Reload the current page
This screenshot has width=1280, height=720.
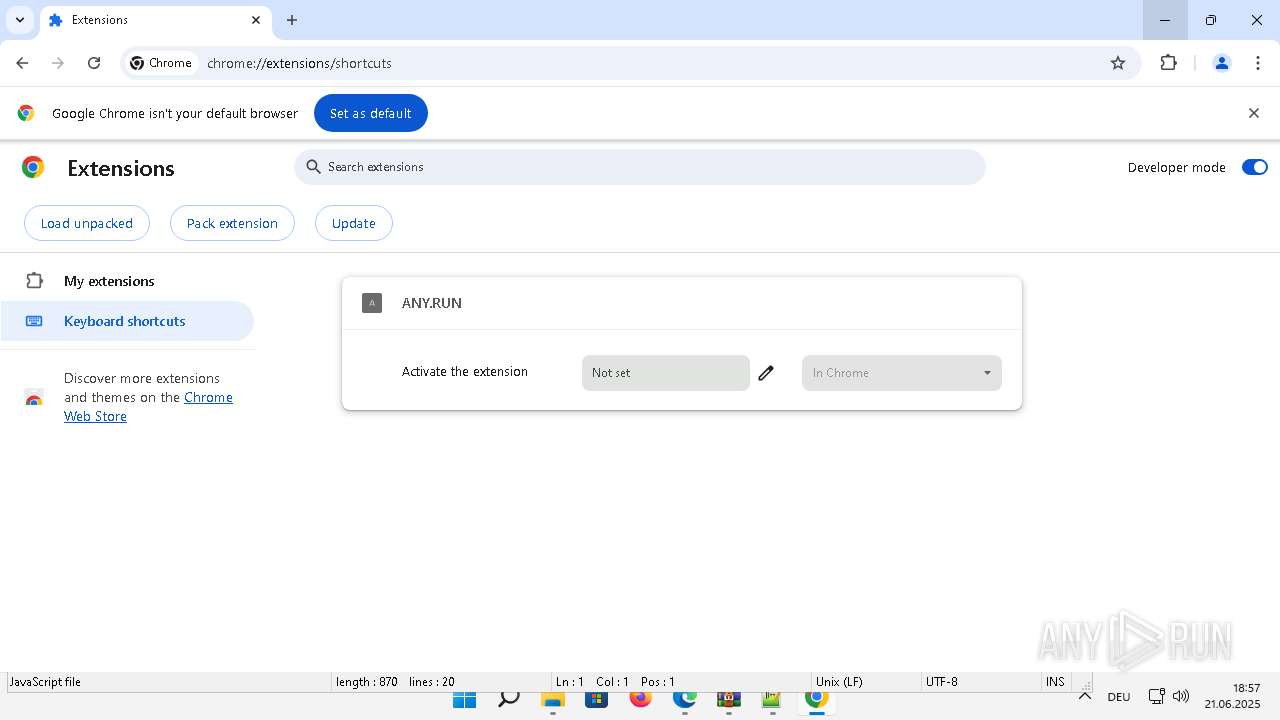94,63
